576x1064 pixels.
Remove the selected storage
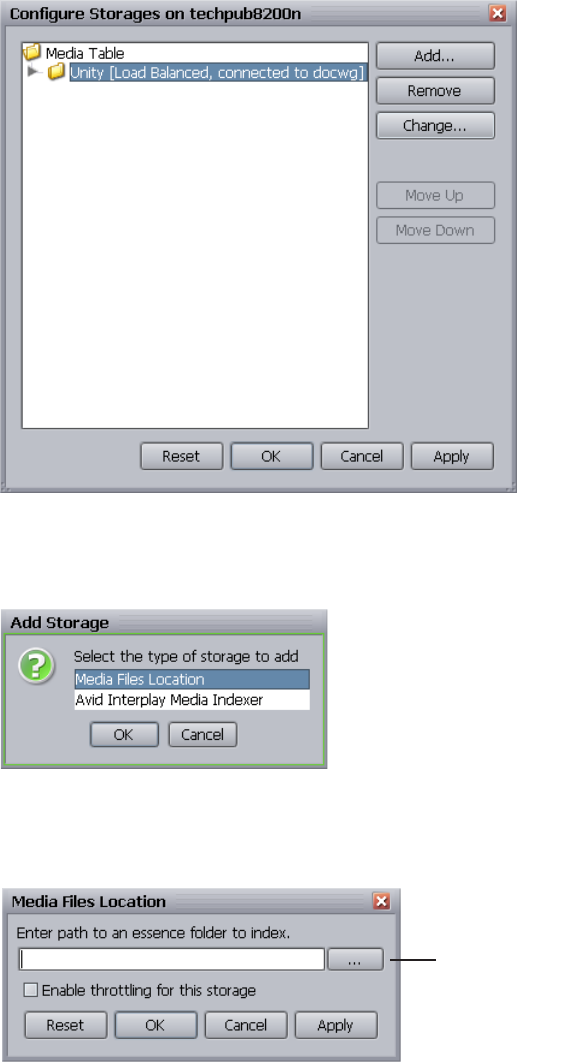click(435, 91)
